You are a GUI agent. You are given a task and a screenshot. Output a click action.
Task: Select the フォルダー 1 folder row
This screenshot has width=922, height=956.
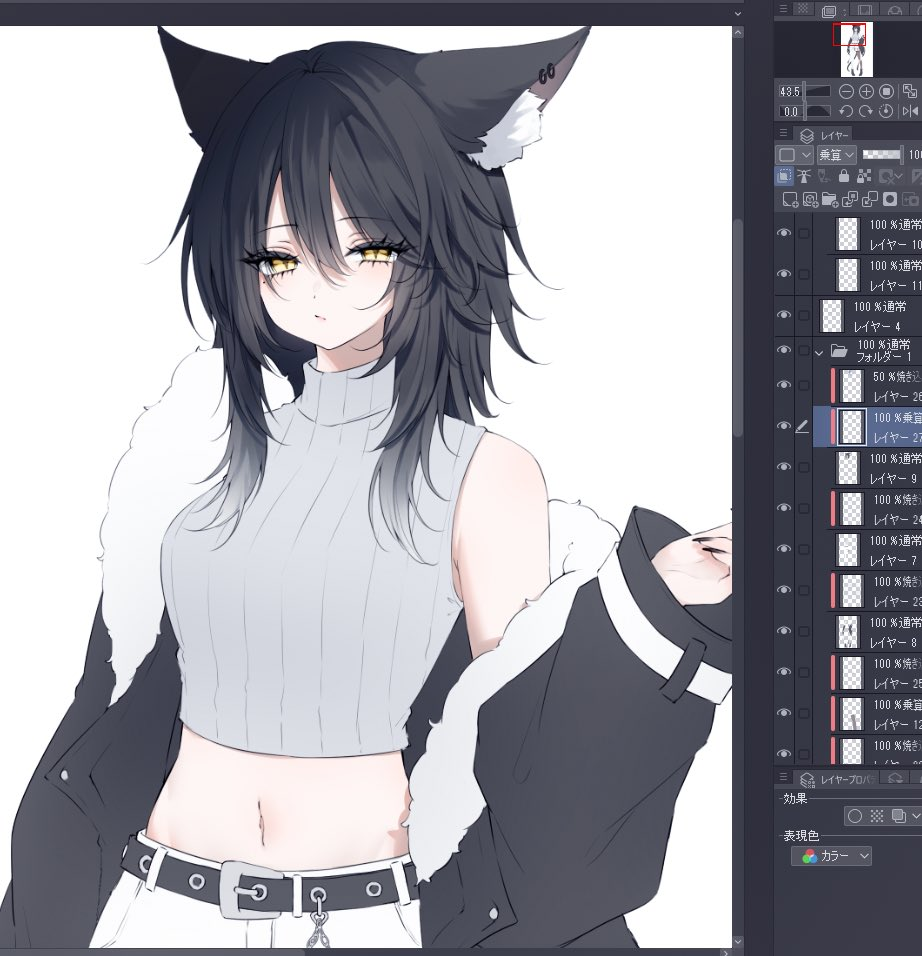pos(867,351)
